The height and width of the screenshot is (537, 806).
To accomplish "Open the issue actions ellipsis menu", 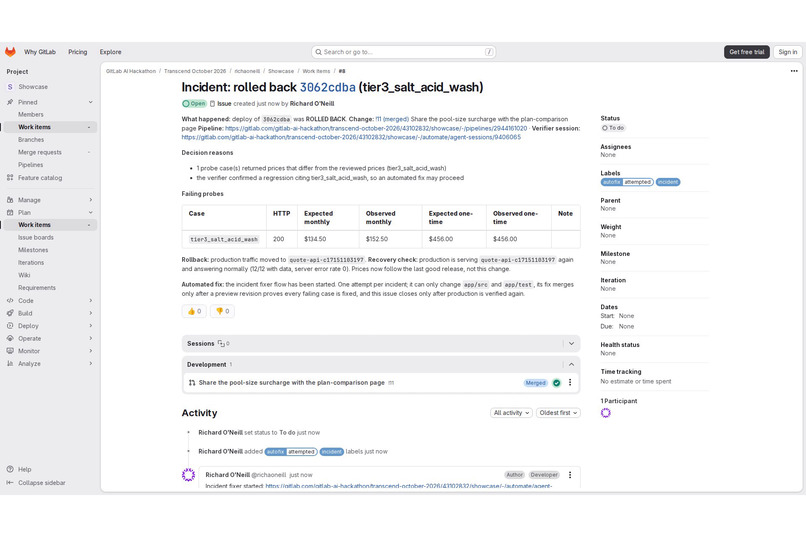I will coord(794,71).
